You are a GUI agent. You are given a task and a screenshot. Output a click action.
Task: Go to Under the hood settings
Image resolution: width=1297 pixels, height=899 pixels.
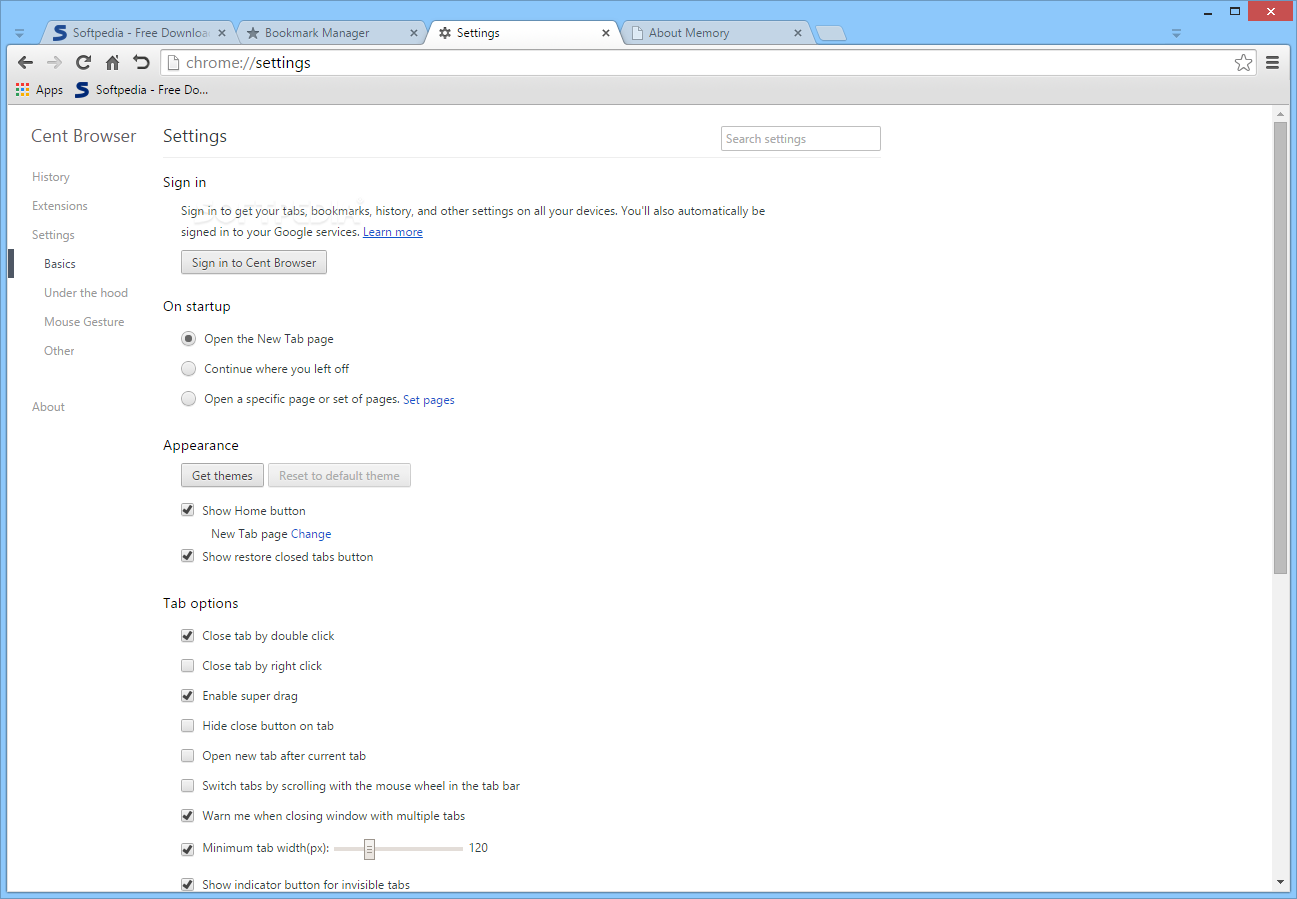[x=86, y=293]
